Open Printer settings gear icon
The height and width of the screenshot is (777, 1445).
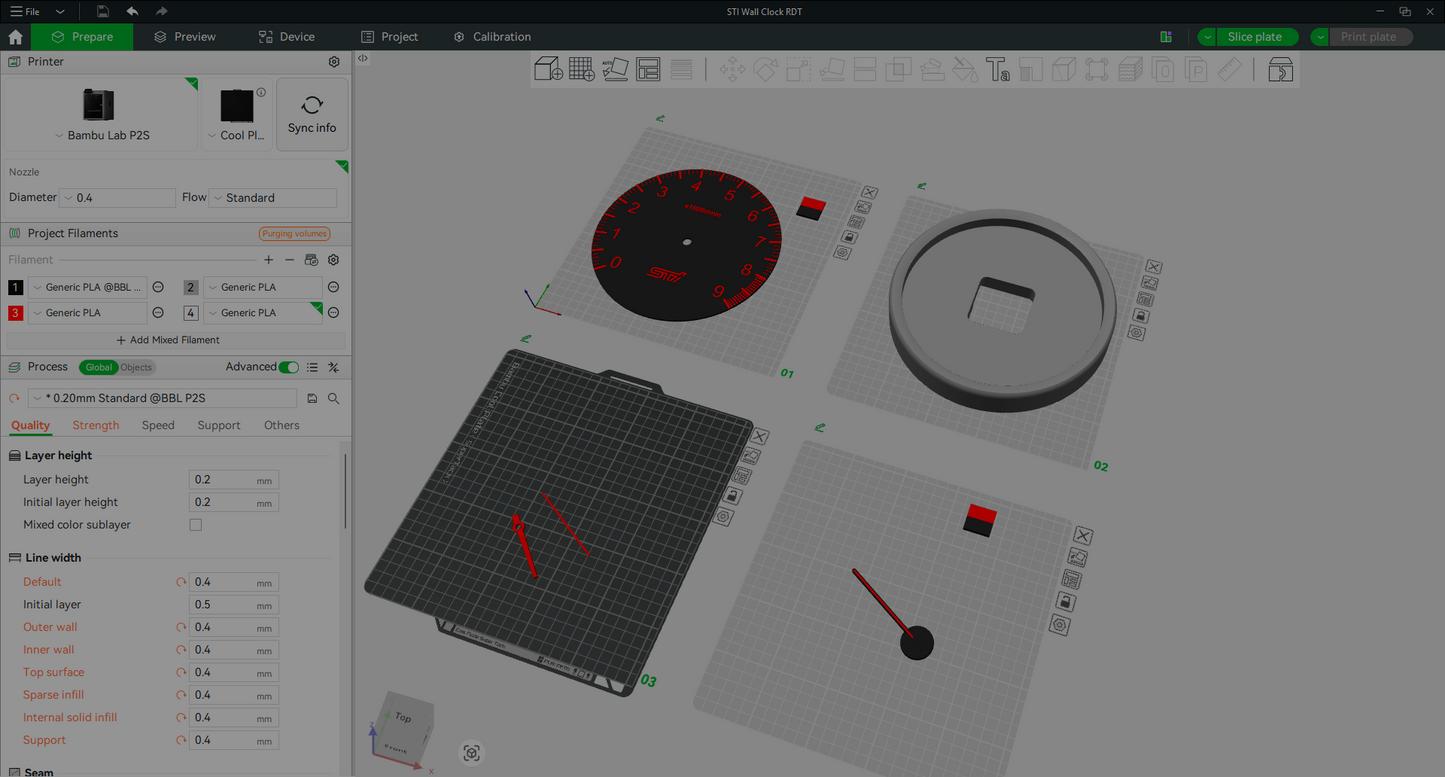[334, 61]
